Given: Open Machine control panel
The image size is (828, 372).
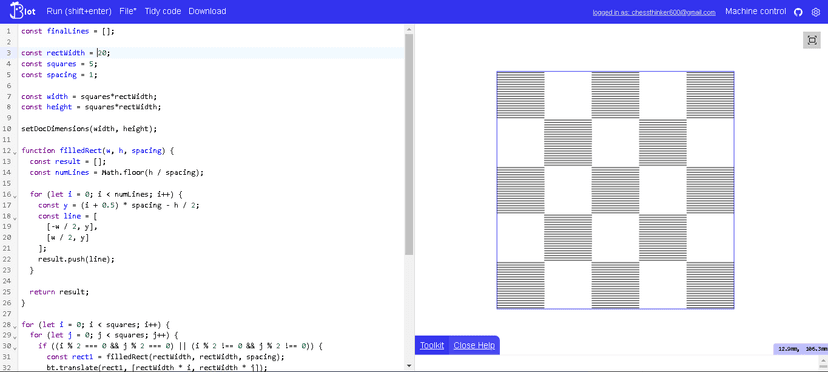Looking at the screenshot, I should pyautogui.click(x=756, y=11).
